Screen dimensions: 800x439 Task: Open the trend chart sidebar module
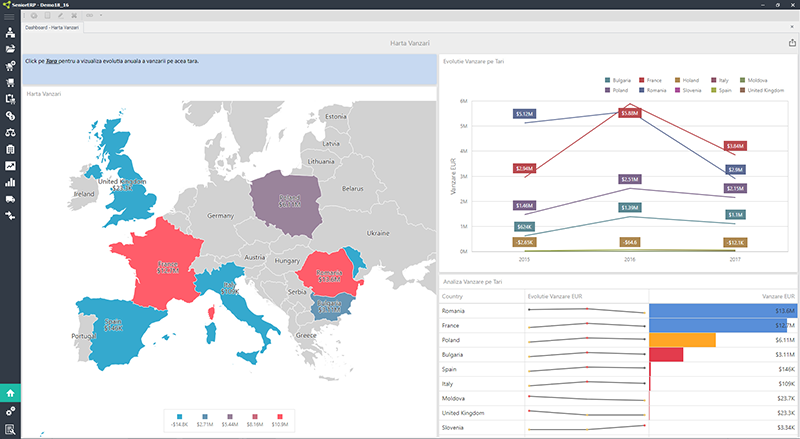tap(10, 166)
